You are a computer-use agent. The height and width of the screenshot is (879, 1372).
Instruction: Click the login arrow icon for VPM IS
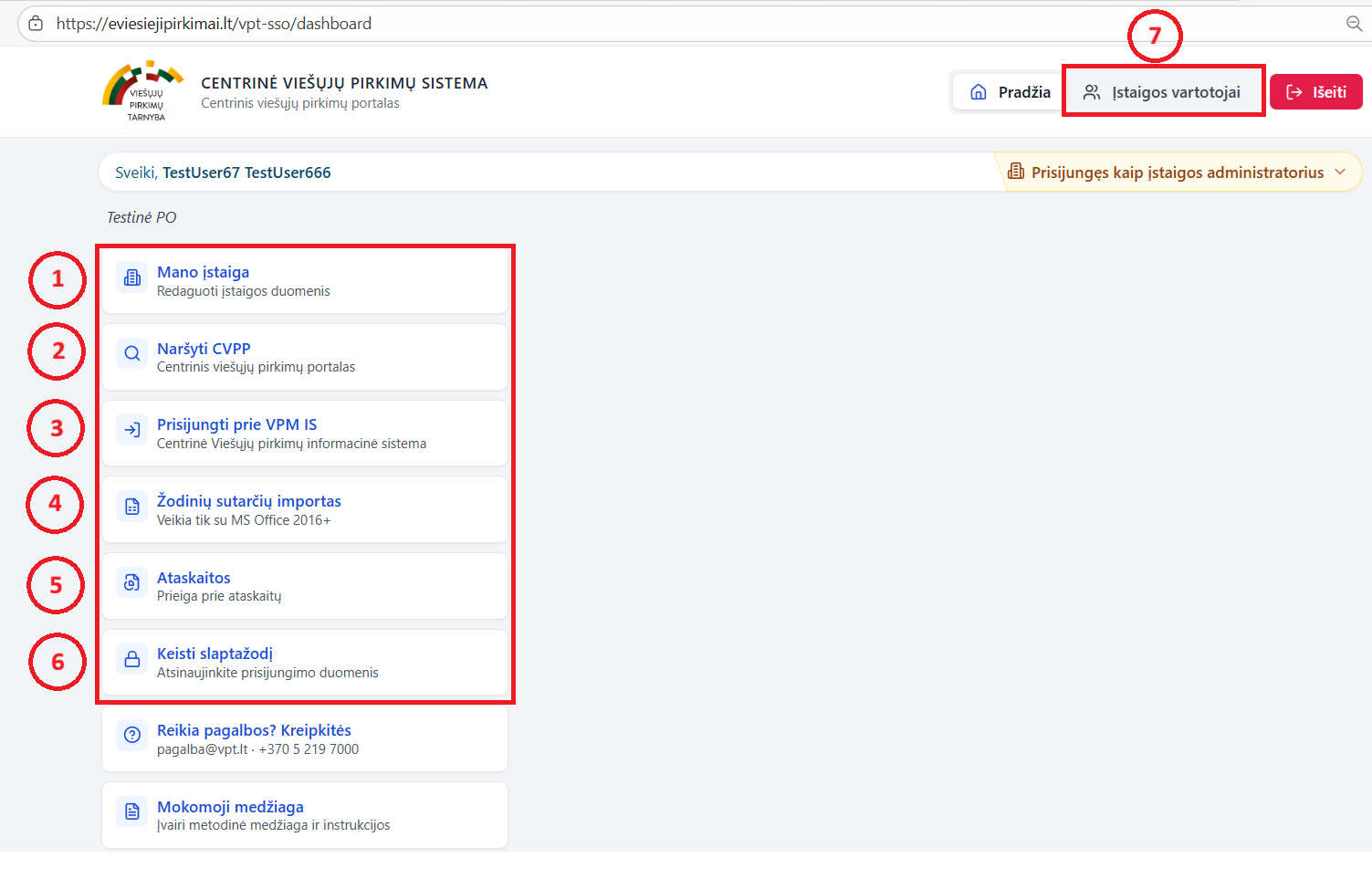(x=132, y=430)
